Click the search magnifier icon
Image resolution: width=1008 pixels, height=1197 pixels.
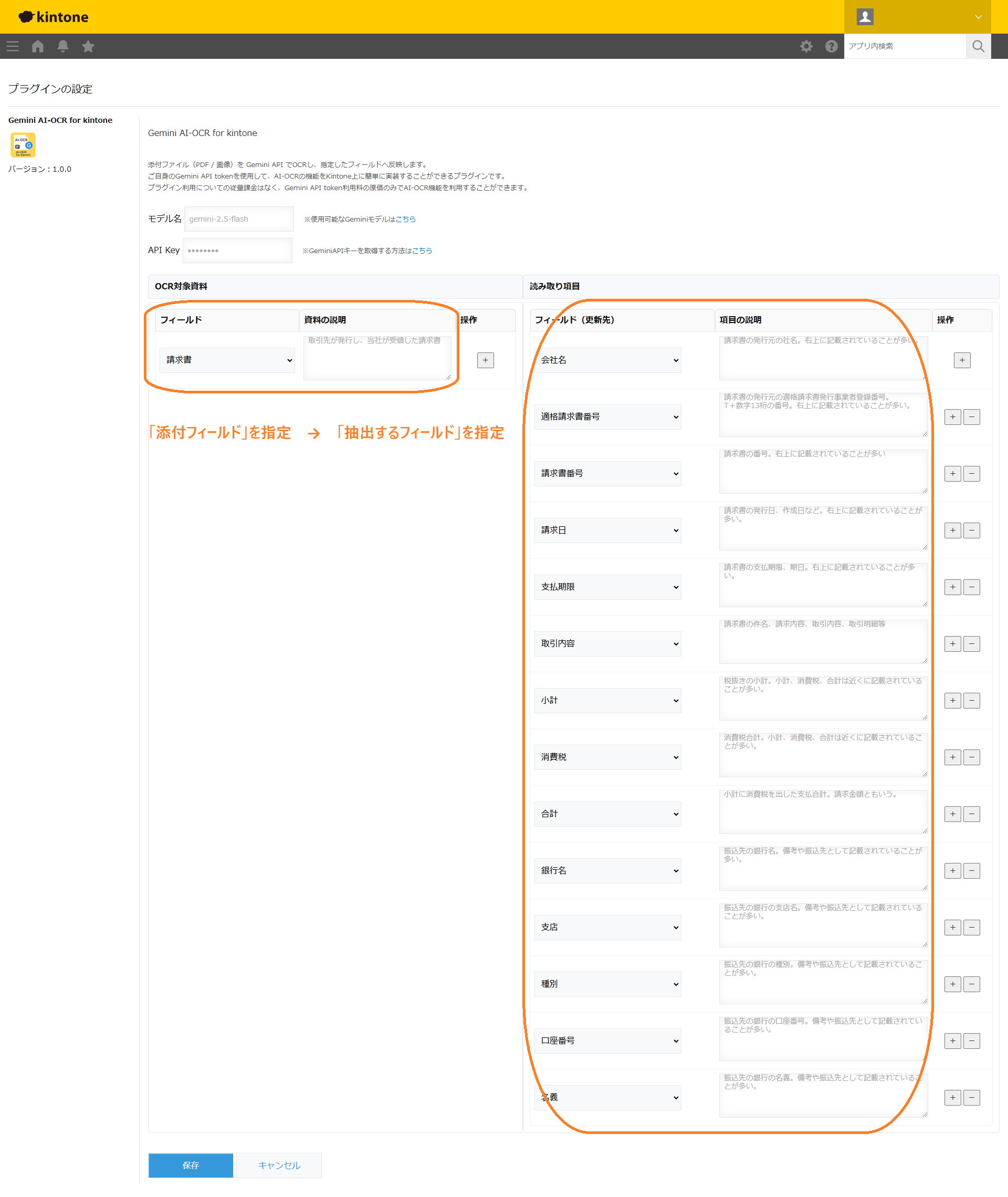pyautogui.click(x=978, y=46)
